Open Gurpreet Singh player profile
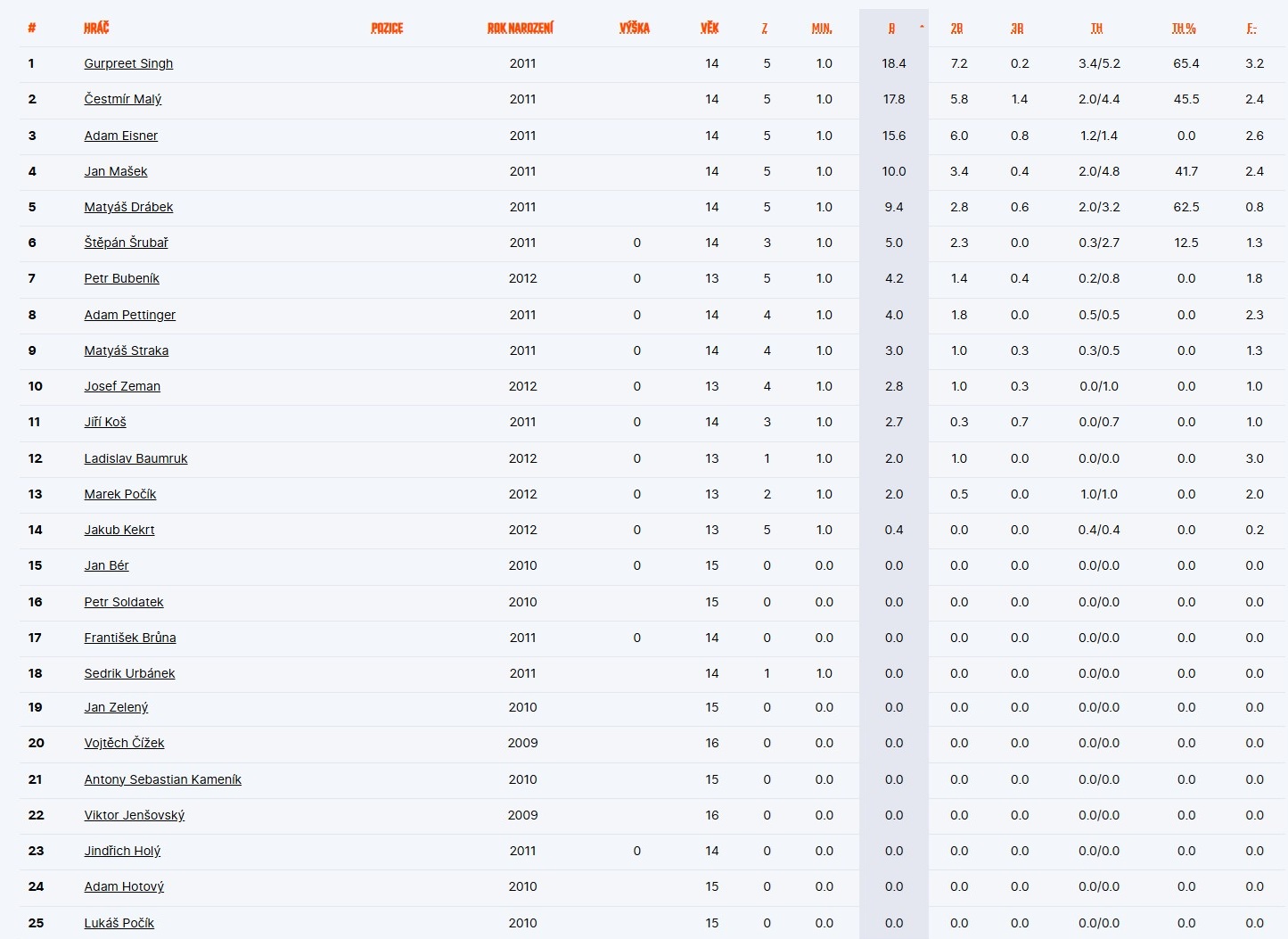Viewport: 1288px width, 939px height. pyautogui.click(x=128, y=63)
